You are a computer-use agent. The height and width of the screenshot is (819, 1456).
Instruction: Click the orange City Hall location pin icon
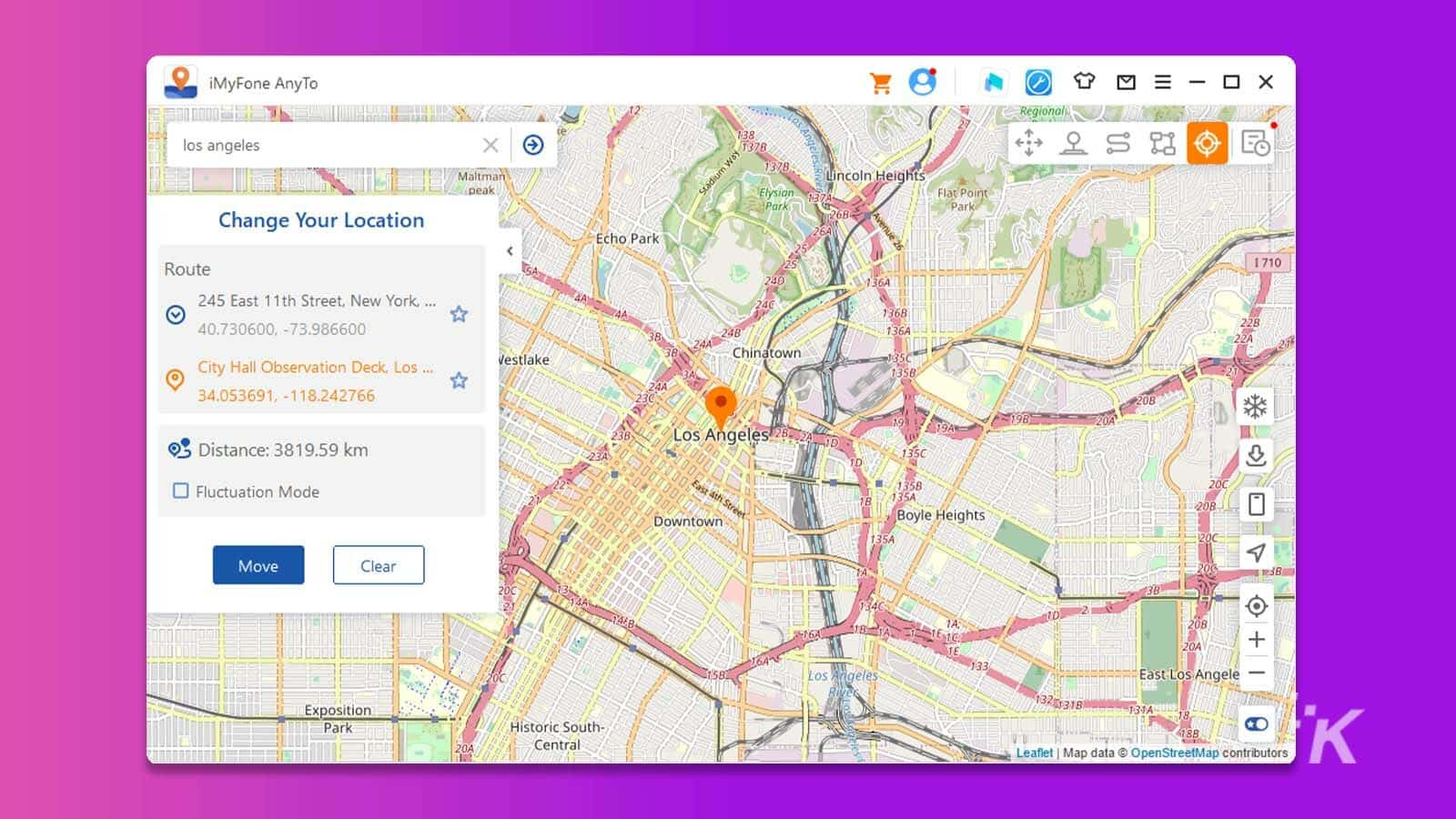pos(175,380)
